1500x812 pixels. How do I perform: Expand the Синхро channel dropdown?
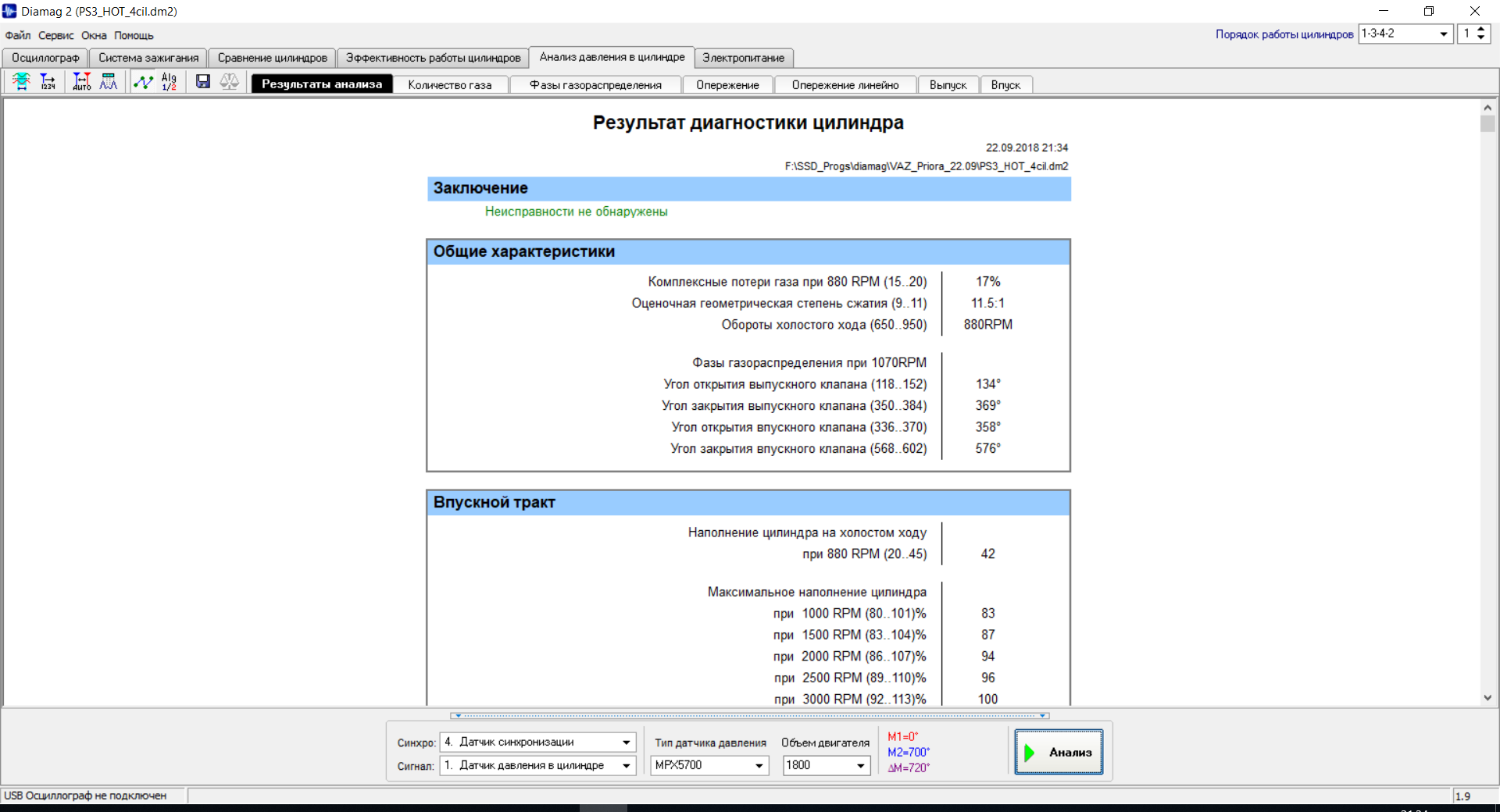coord(626,743)
